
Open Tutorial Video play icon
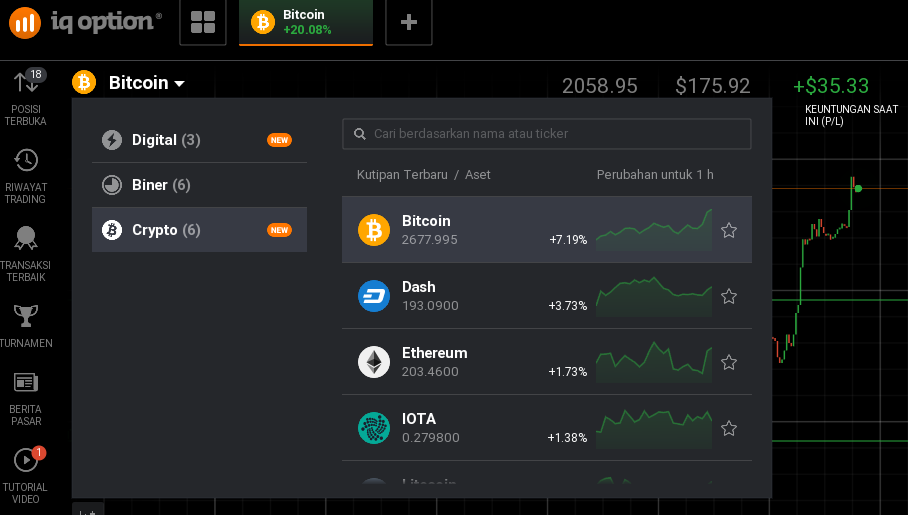point(26,460)
